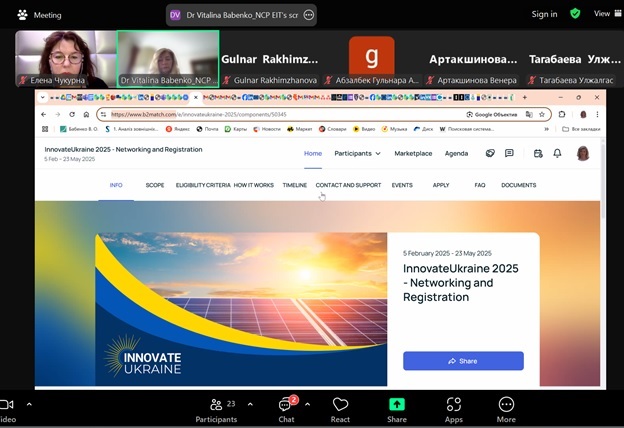The height and width of the screenshot is (428, 624).
Task: Open the Почта bookmark
Action: (x=207, y=129)
